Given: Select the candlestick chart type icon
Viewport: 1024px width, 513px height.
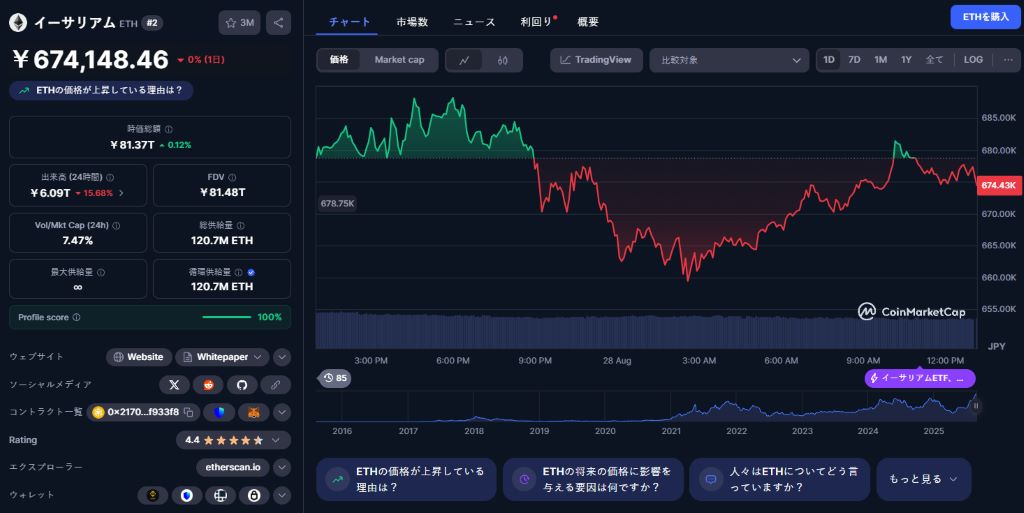Looking at the screenshot, I should [x=502, y=60].
